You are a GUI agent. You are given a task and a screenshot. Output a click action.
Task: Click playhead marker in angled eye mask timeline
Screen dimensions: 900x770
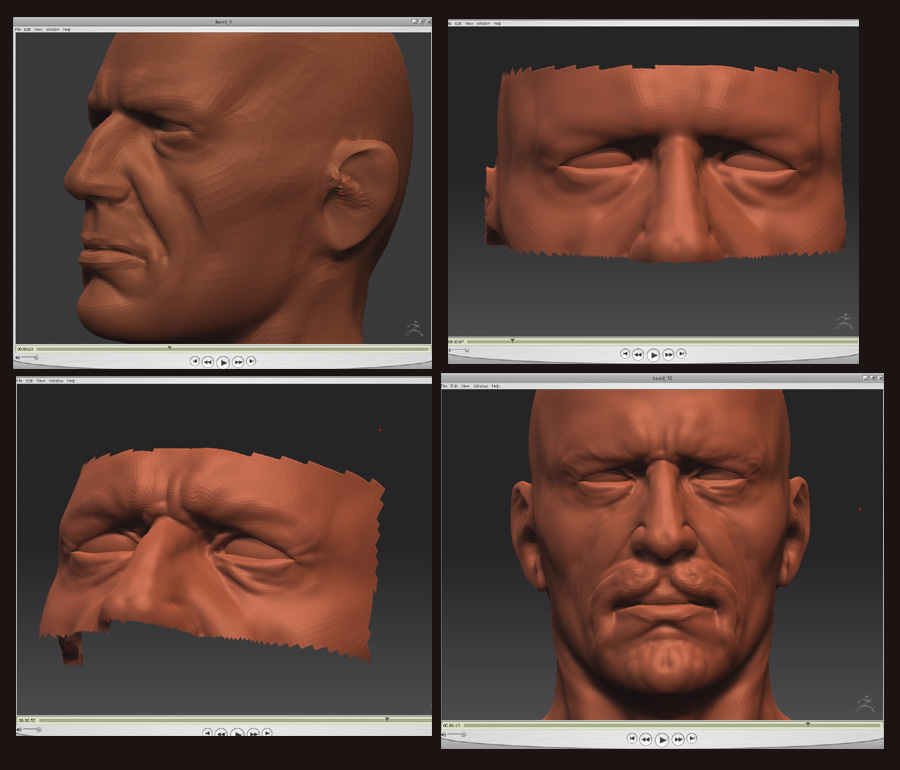point(387,719)
